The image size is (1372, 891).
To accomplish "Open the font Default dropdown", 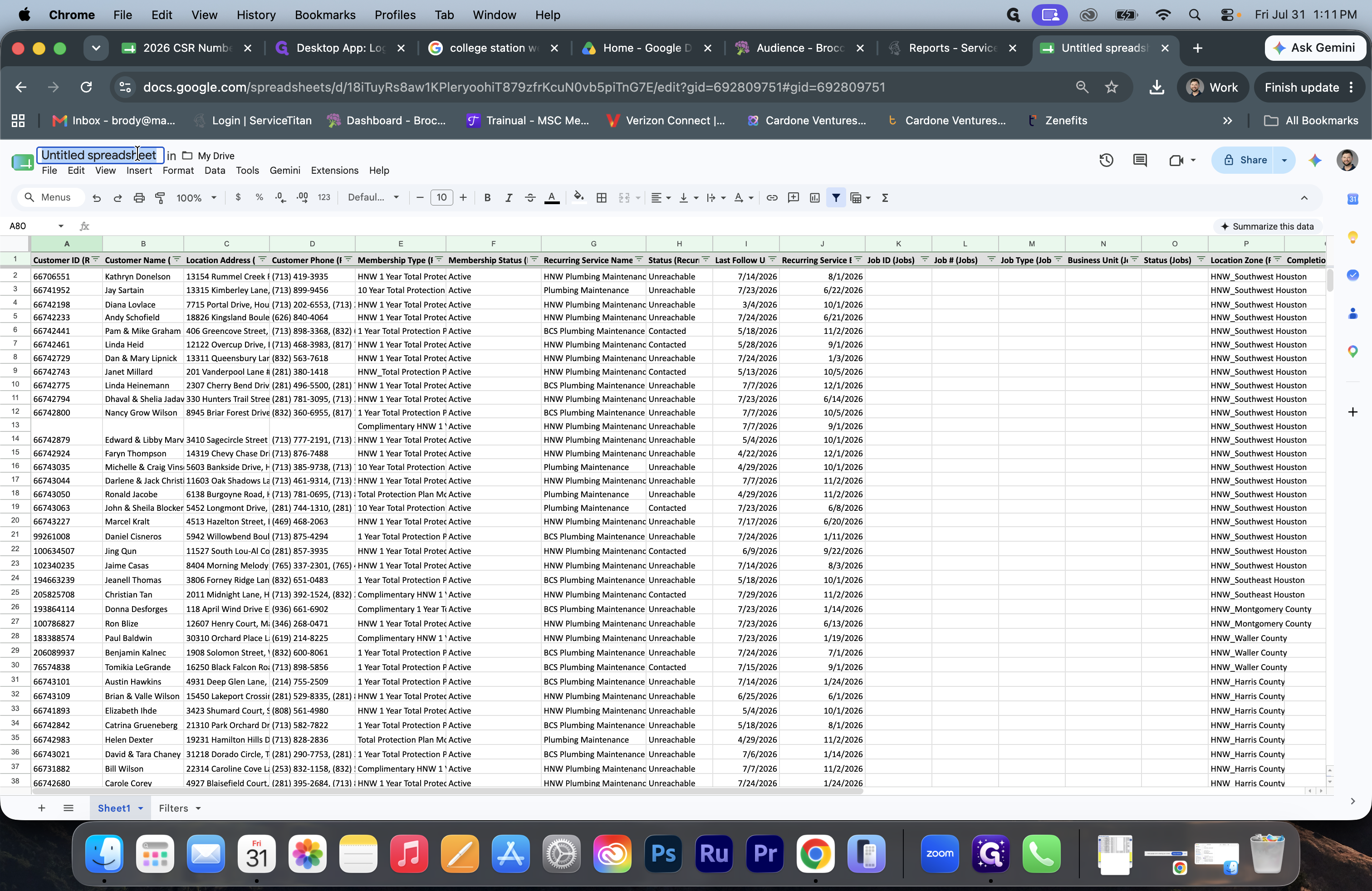I will [373, 198].
